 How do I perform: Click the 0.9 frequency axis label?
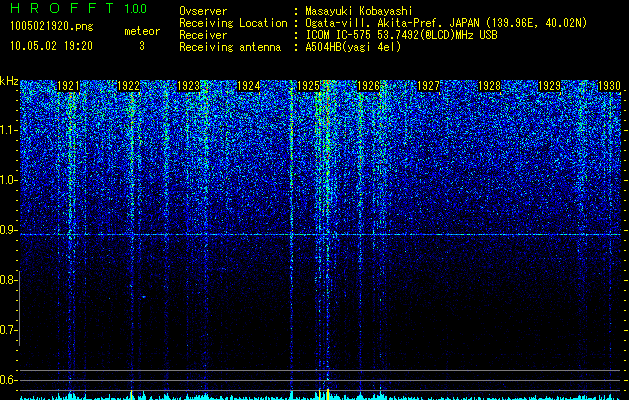[x=8, y=230]
